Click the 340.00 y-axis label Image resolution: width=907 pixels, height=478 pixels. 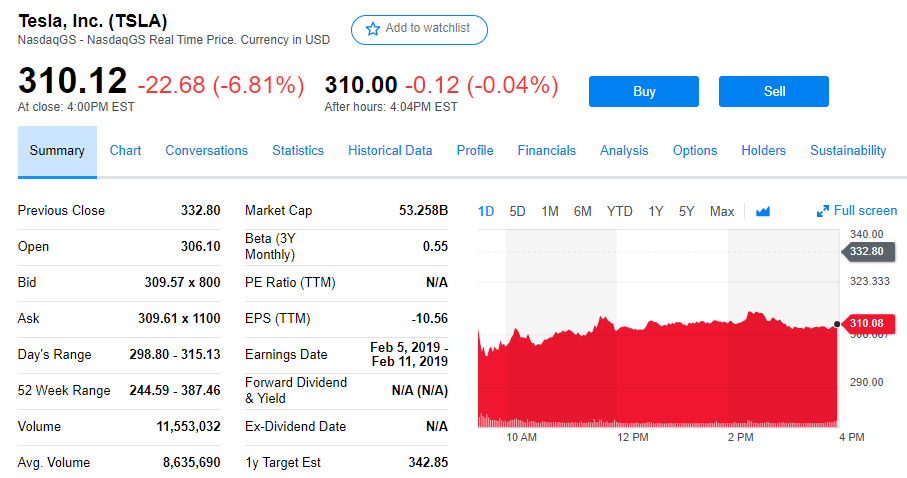click(867, 234)
